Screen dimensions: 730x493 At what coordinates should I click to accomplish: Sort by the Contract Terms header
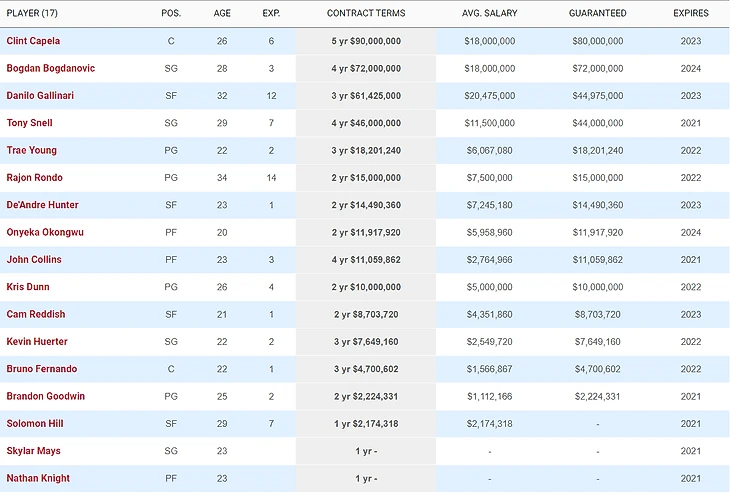point(365,13)
